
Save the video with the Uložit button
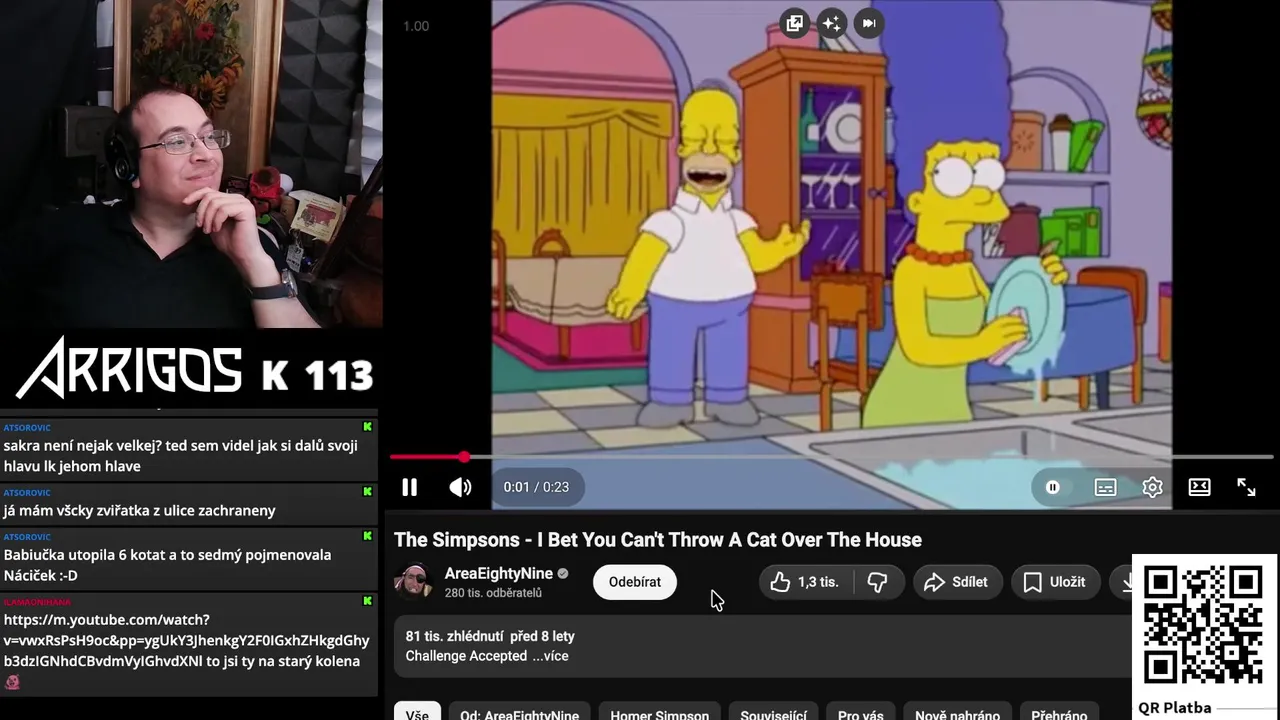(1056, 582)
